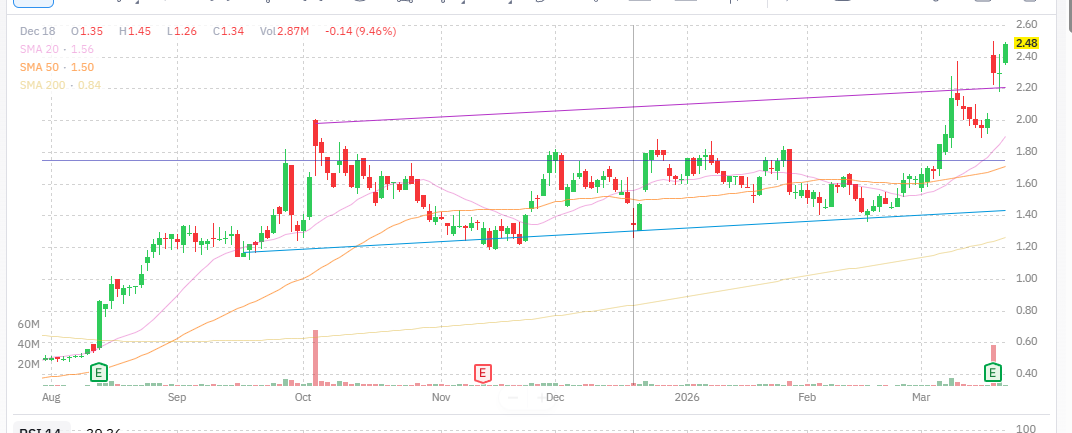Viewport: 1072px width, 433px height.
Task: Select the SMA 200 indicator legend
Action: pyautogui.click(x=60, y=85)
